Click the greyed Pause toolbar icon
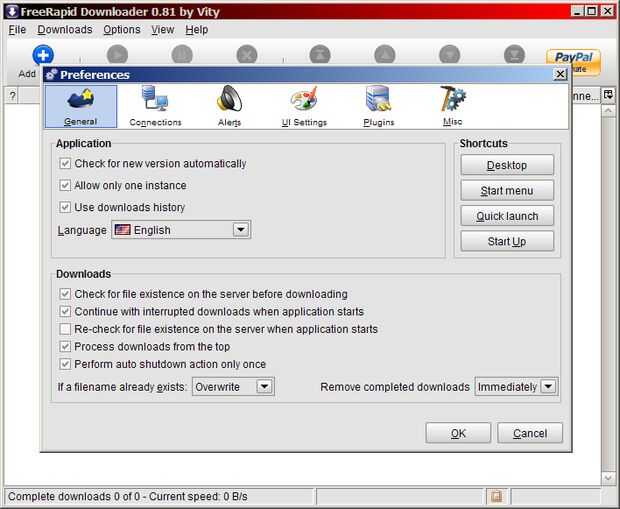 click(x=182, y=55)
